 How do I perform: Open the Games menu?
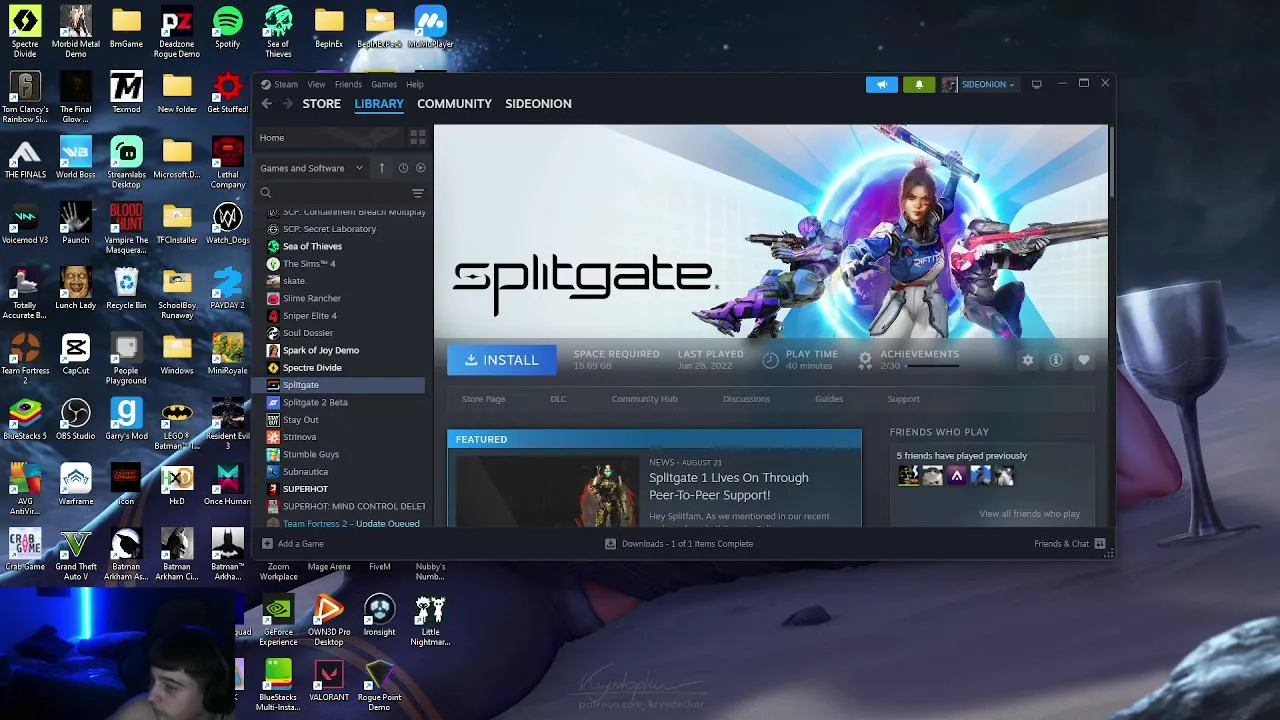(x=384, y=84)
